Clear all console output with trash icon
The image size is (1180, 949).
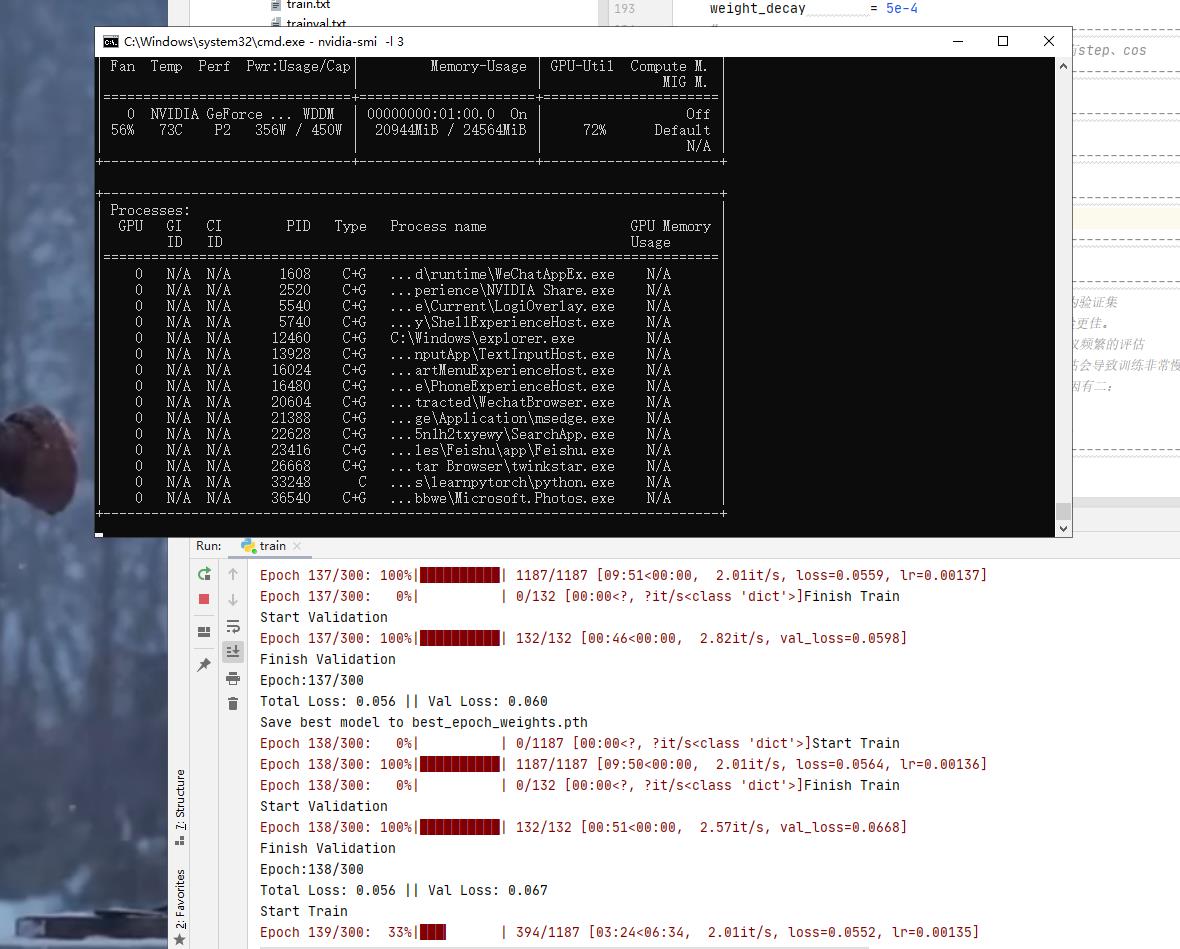click(x=233, y=704)
